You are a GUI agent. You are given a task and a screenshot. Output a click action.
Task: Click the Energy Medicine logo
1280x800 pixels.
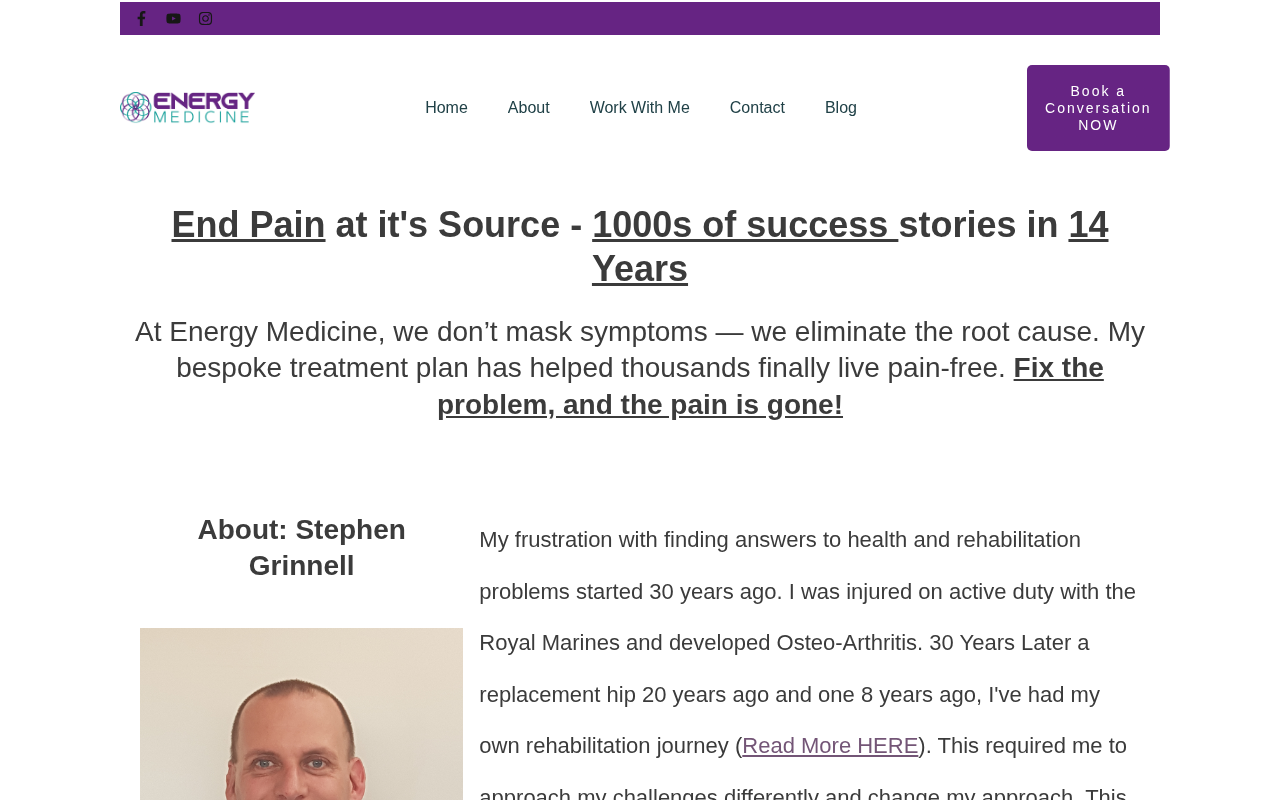tap(187, 107)
